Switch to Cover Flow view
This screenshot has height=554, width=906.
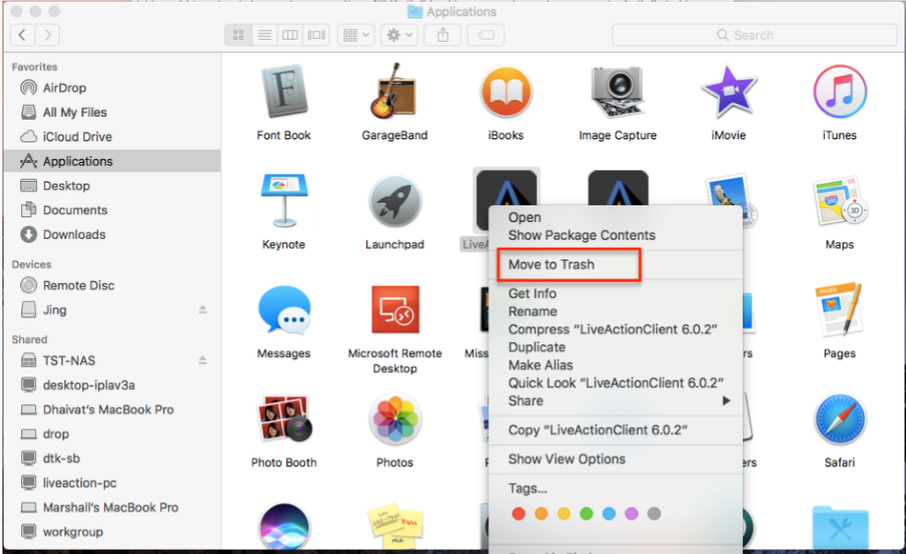(x=316, y=35)
